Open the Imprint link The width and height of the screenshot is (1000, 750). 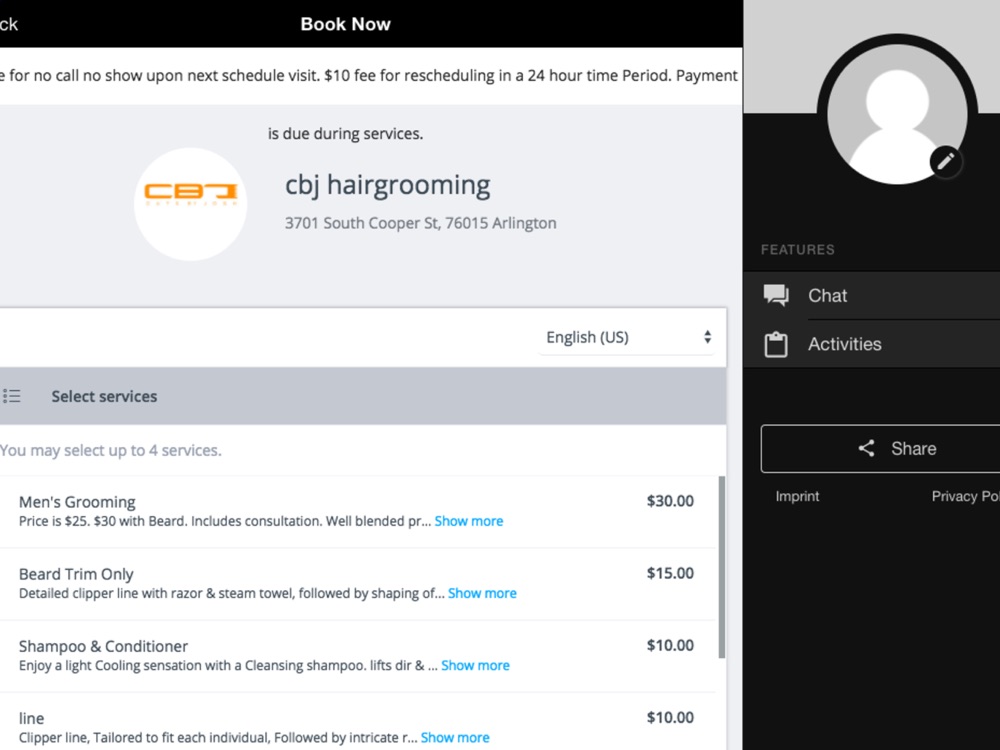coord(797,496)
